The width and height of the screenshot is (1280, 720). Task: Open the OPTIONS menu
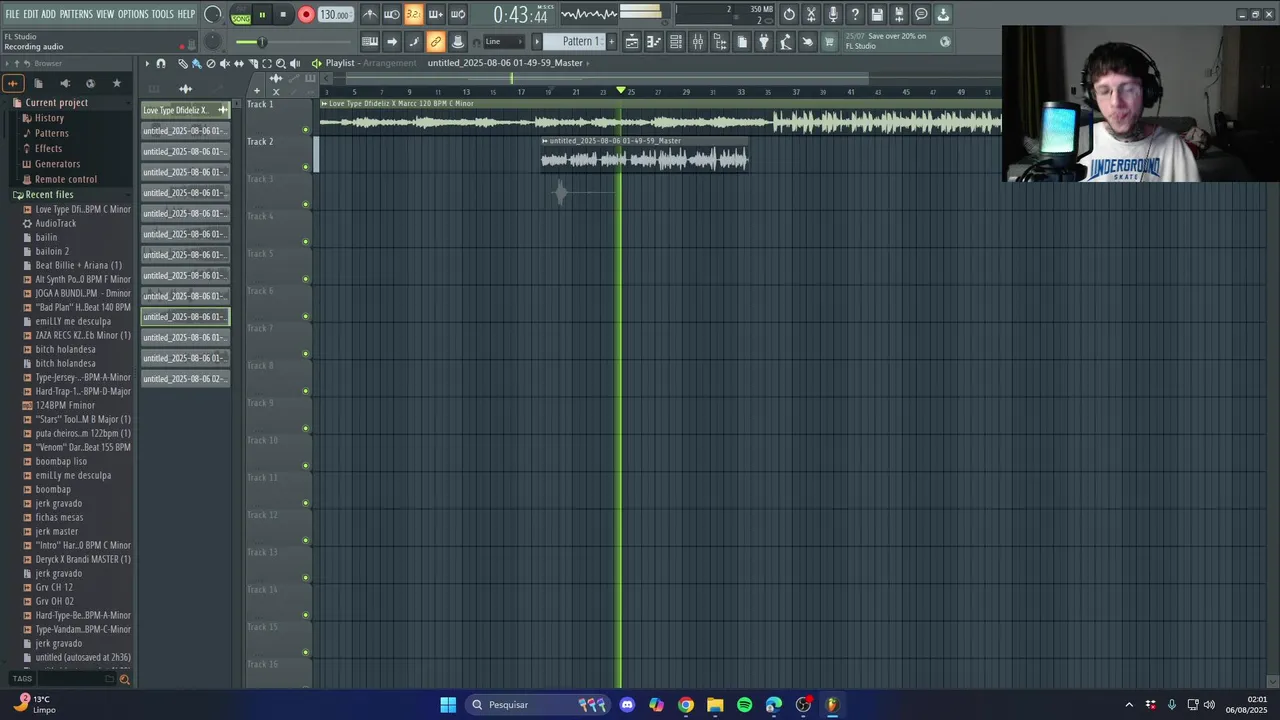click(x=133, y=14)
